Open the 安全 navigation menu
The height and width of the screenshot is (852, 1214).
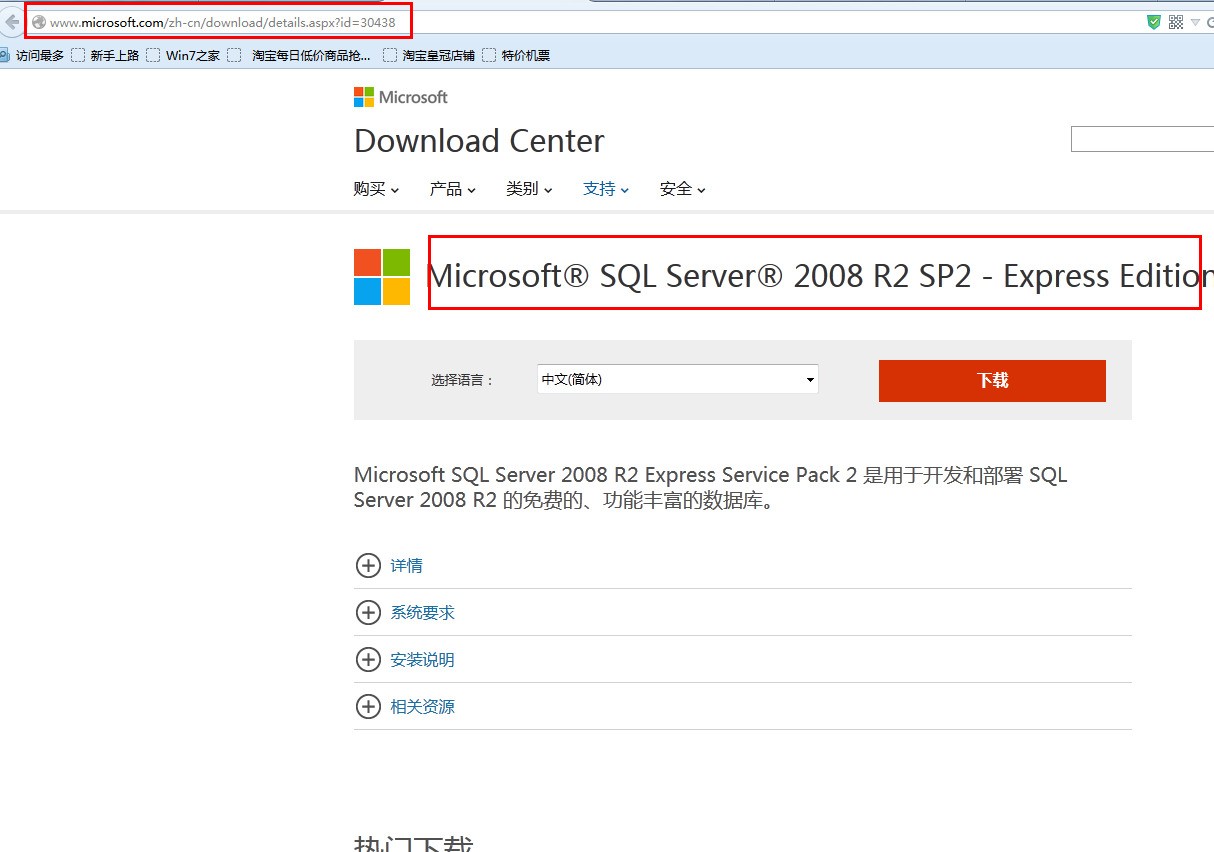pos(683,189)
